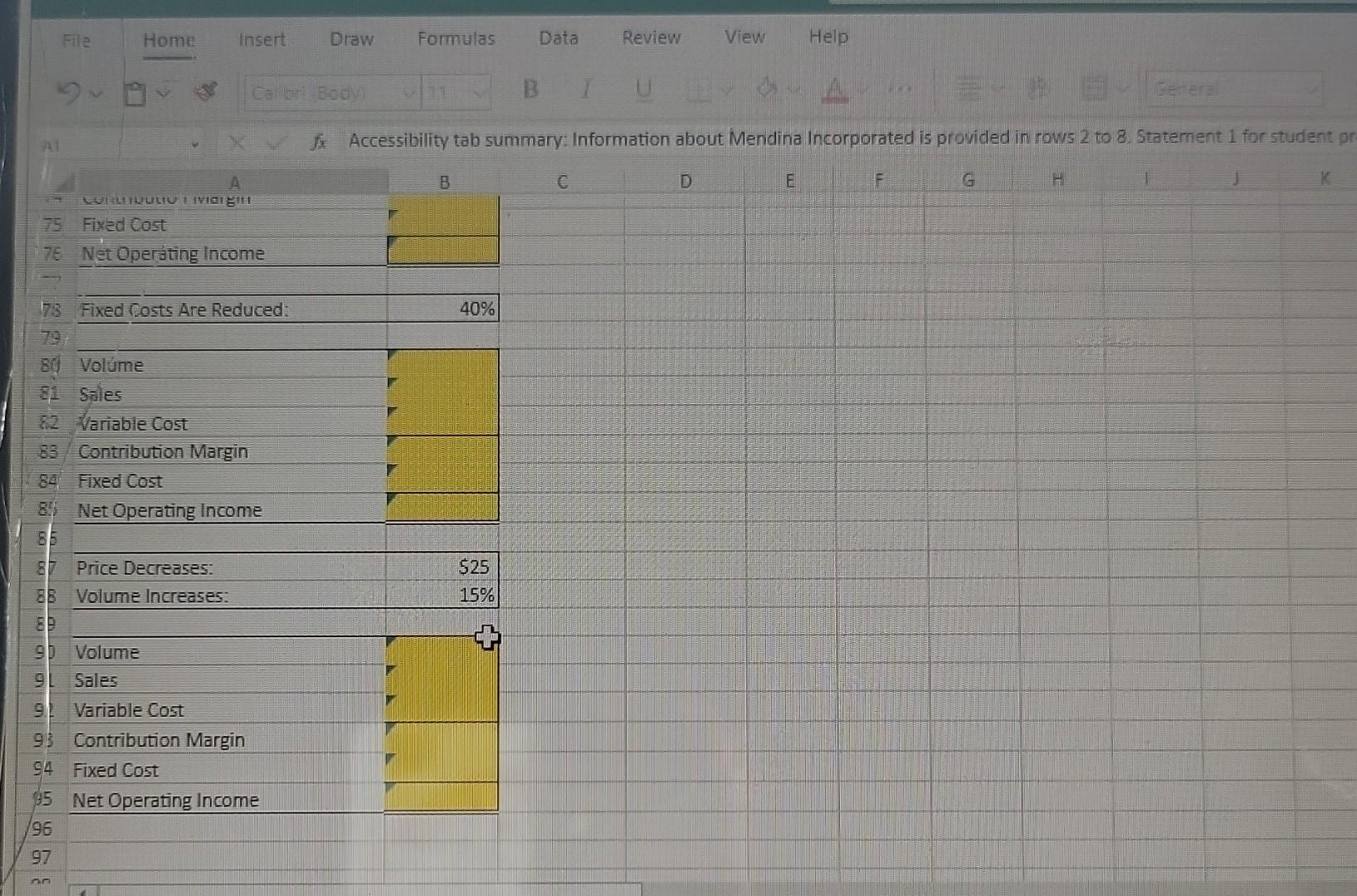The width and height of the screenshot is (1357, 896).
Task: Expand the Paste options dropdown arrow
Action: click(x=164, y=93)
